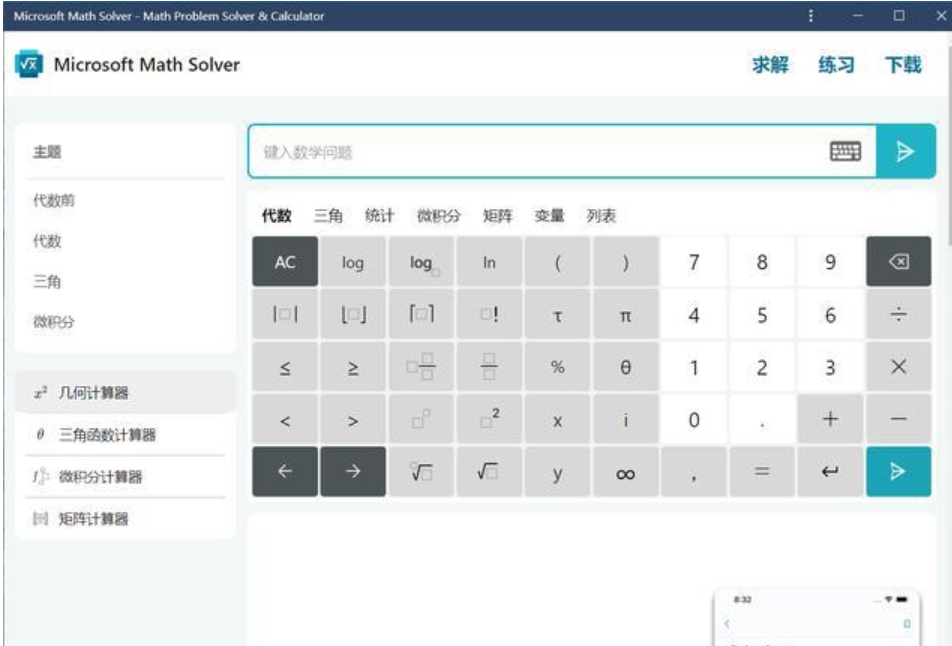Insert a simple fraction template
The height and width of the screenshot is (646, 952).
pyautogui.click(x=489, y=367)
